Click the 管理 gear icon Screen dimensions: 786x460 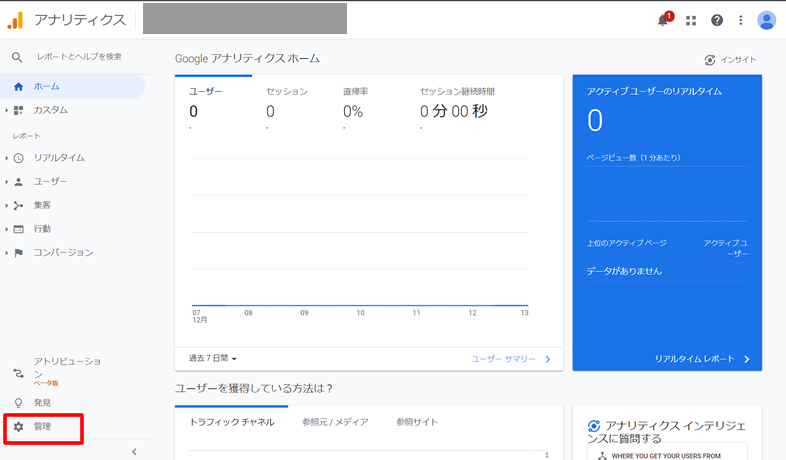tap(19, 426)
